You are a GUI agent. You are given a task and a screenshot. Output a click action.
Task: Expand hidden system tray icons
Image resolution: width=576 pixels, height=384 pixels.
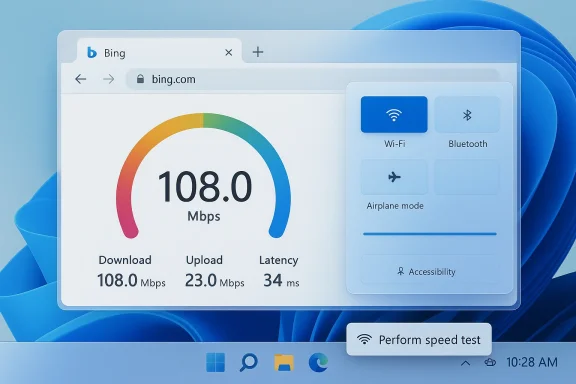pos(465,363)
